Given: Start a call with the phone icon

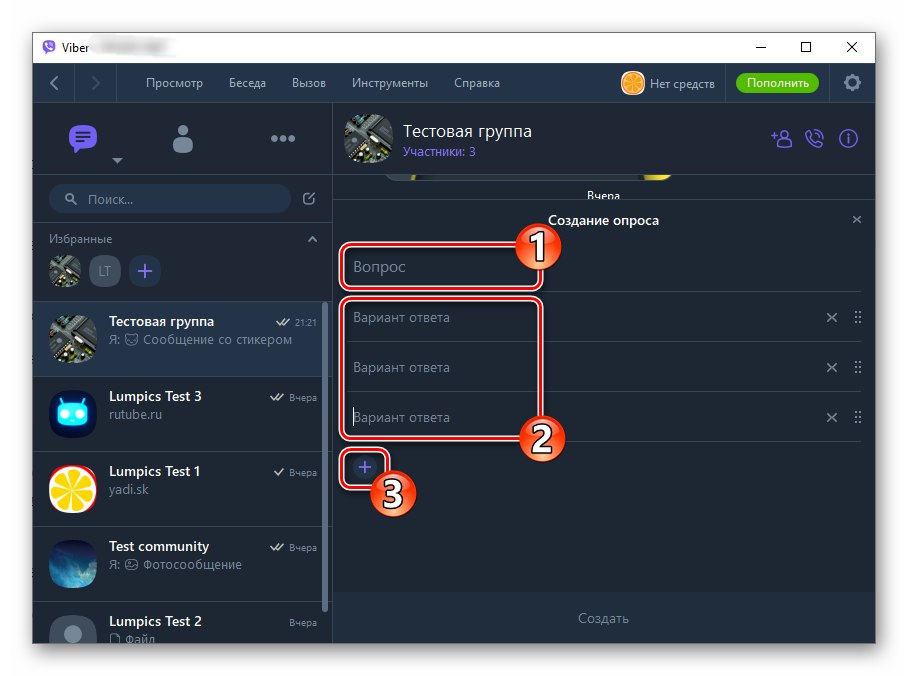Looking at the screenshot, I should click(814, 139).
